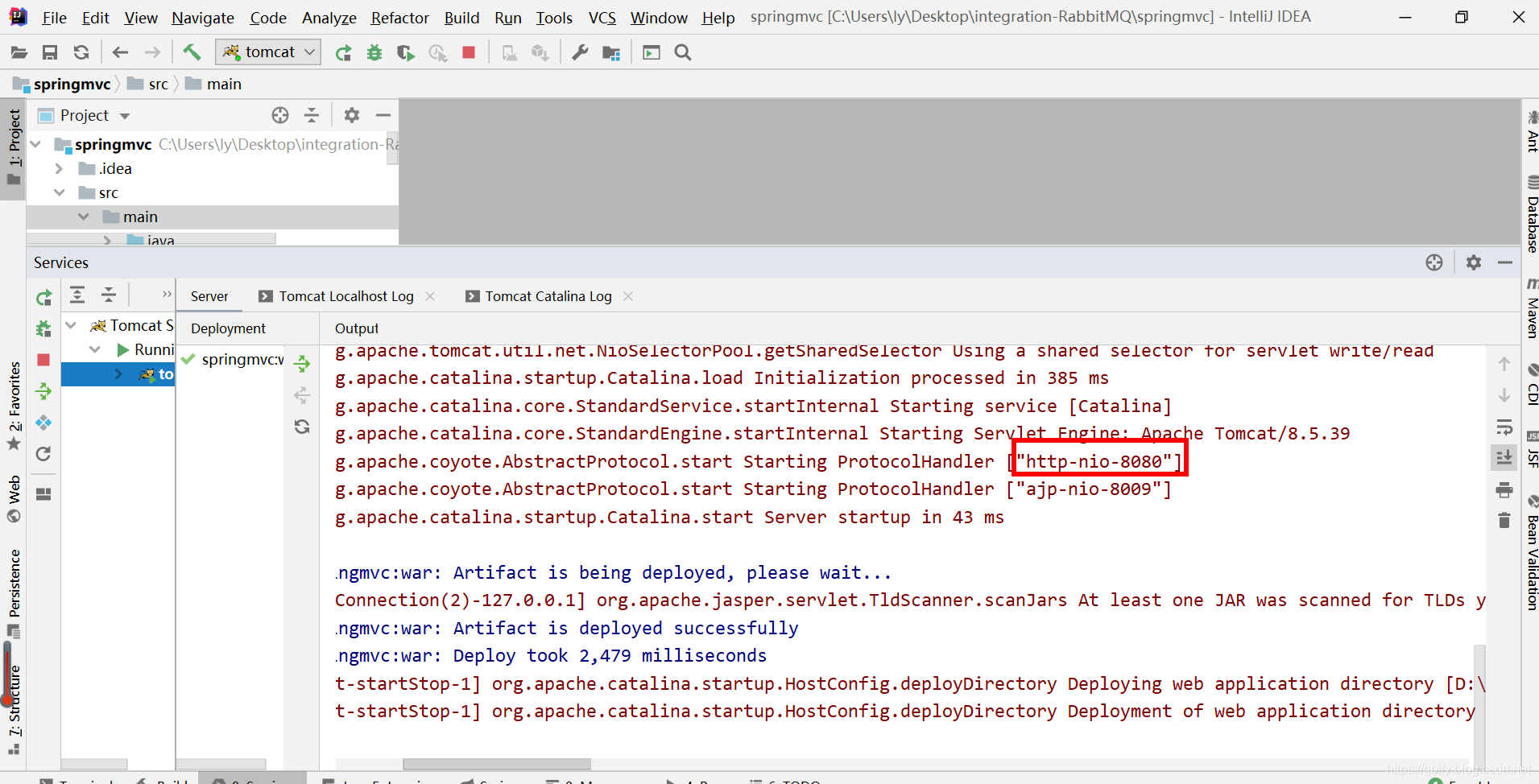Expand all in the Services tree
Image resolution: width=1539 pixels, height=784 pixels.
click(x=77, y=295)
